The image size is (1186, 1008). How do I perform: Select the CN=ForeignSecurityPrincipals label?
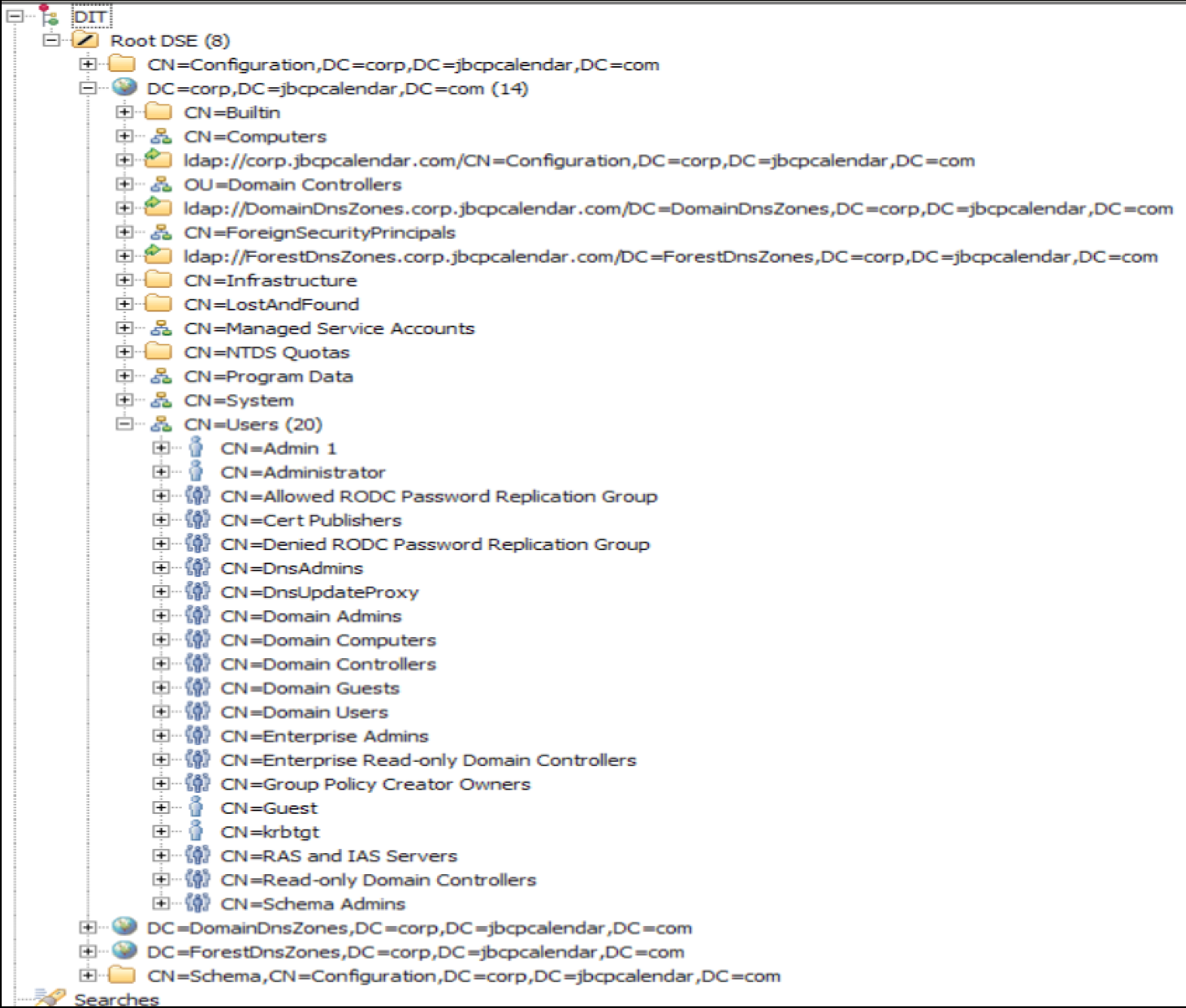(x=320, y=233)
